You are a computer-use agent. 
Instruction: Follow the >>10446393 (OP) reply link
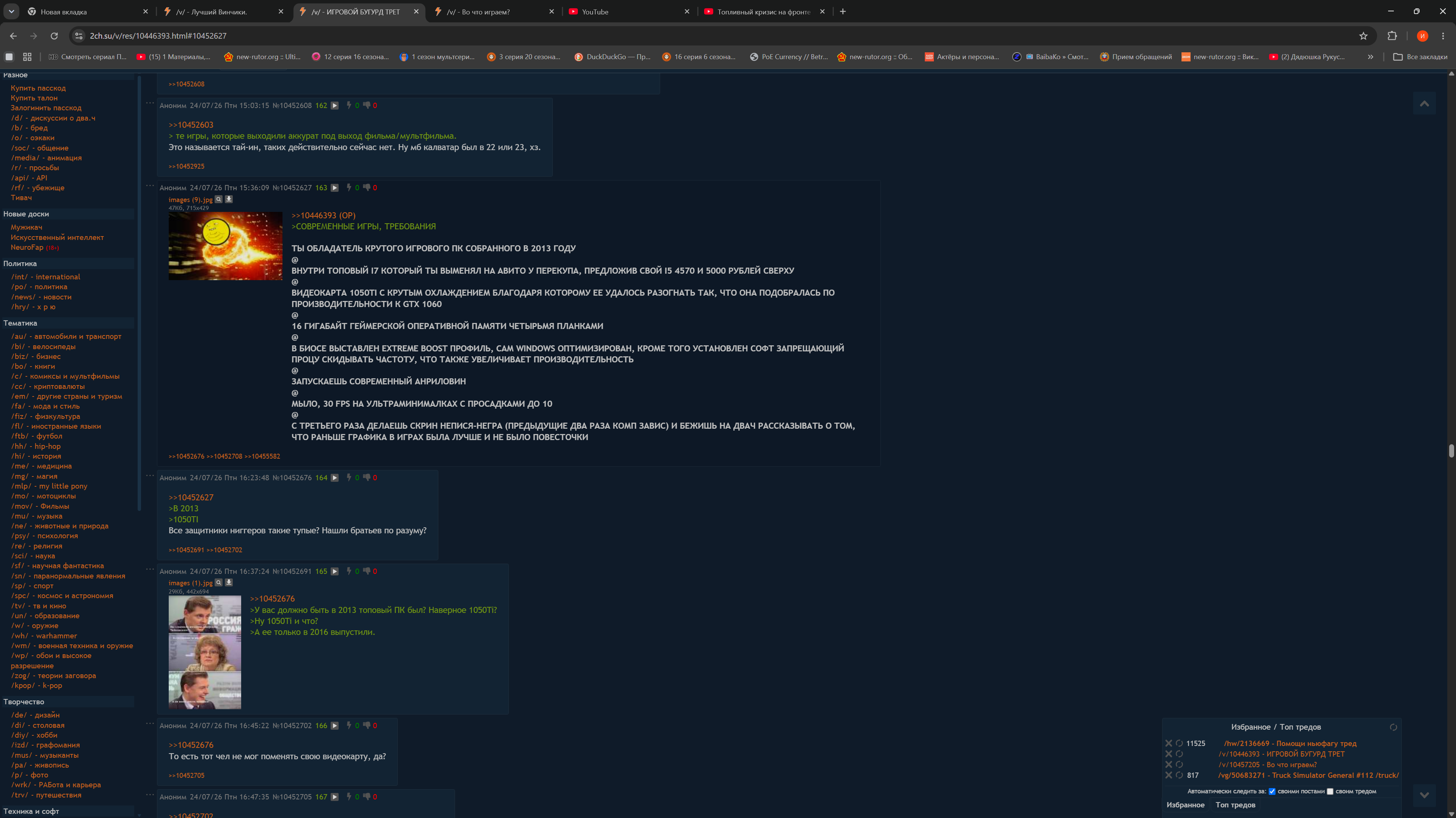click(323, 215)
